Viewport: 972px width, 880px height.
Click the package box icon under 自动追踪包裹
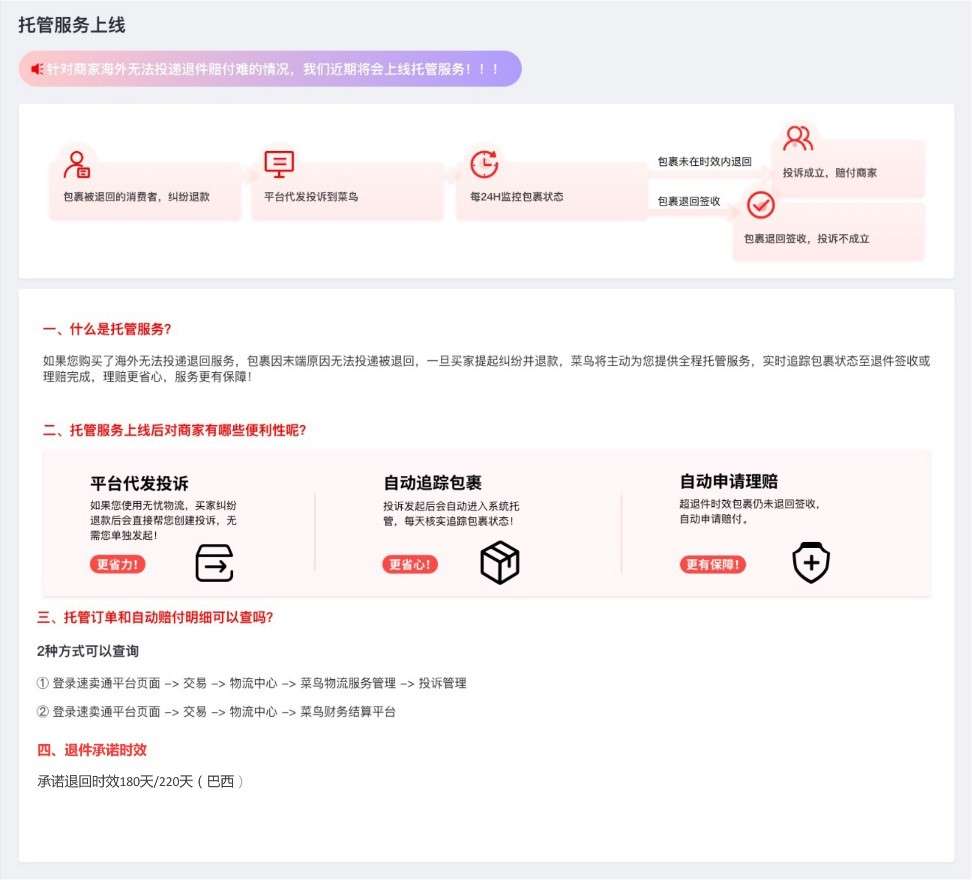(497, 562)
